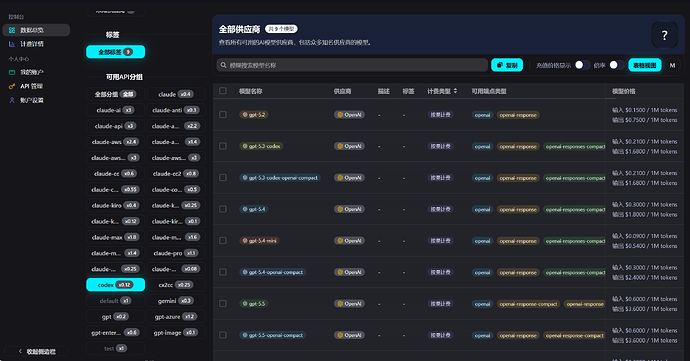The image size is (690, 361).
Task: Click the OpenAI vendor icon in gpt-5.2 row
Action: coord(340,115)
